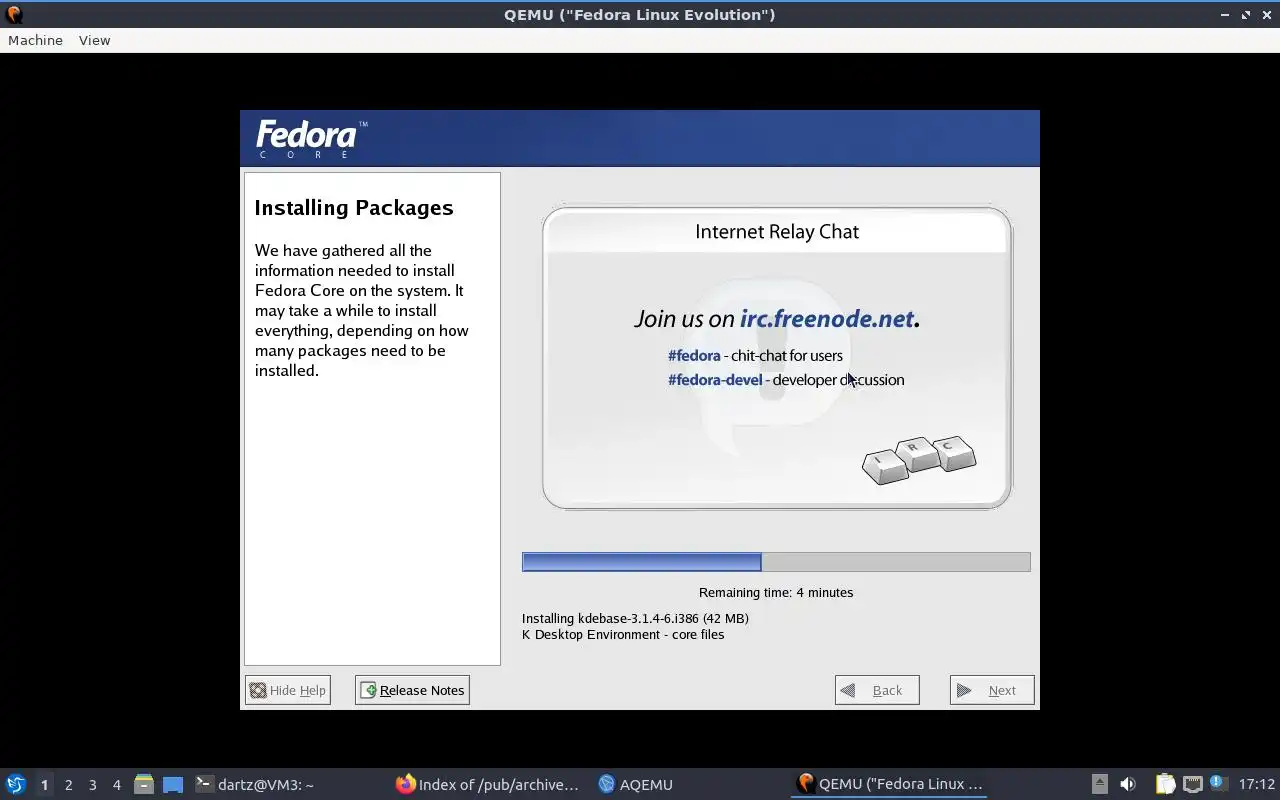1280x800 pixels.
Task: Click the #fedora channel text
Action: click(x=694, y=355)
